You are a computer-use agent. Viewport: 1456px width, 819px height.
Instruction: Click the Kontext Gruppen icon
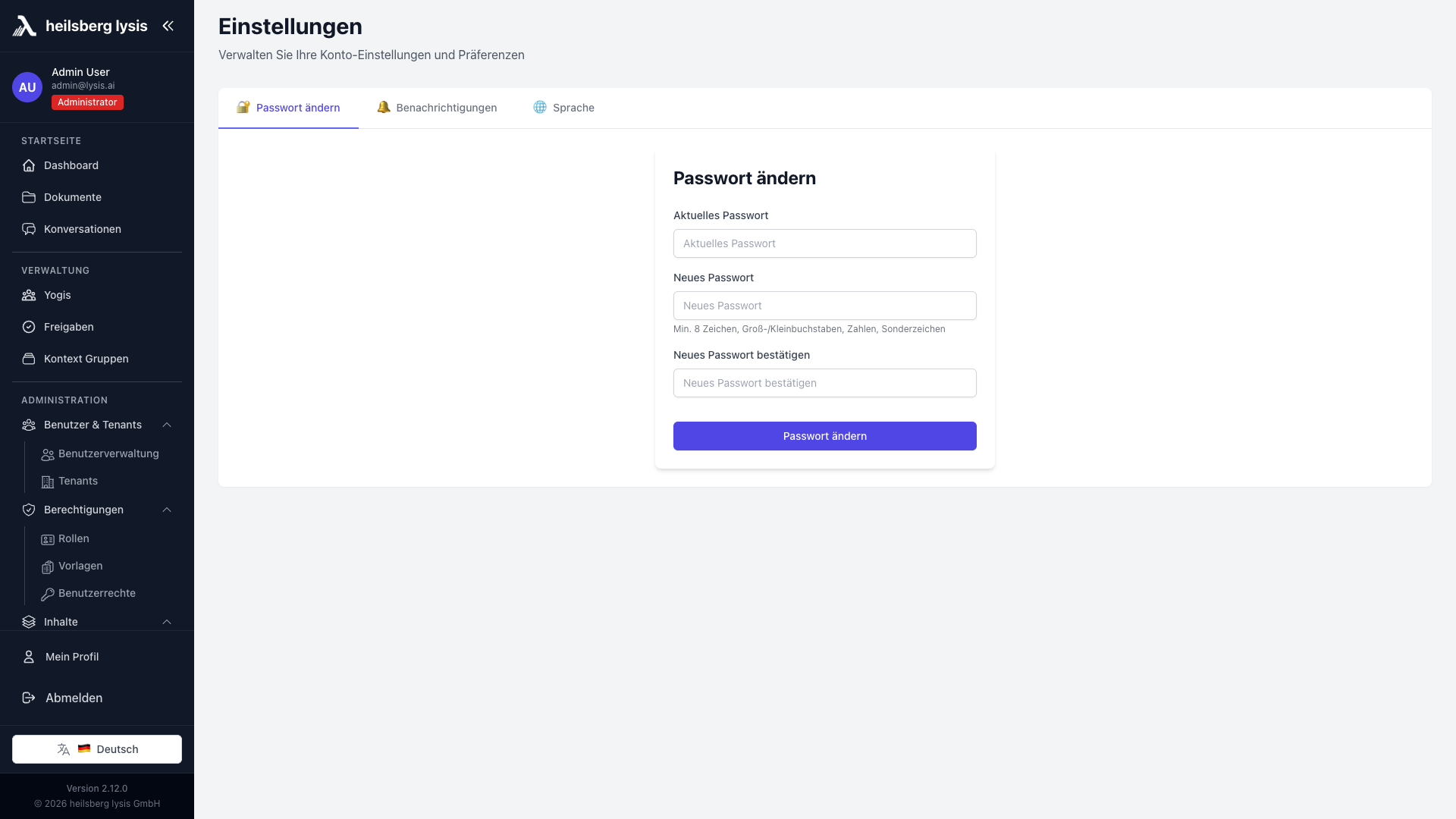tap(29, 359)
